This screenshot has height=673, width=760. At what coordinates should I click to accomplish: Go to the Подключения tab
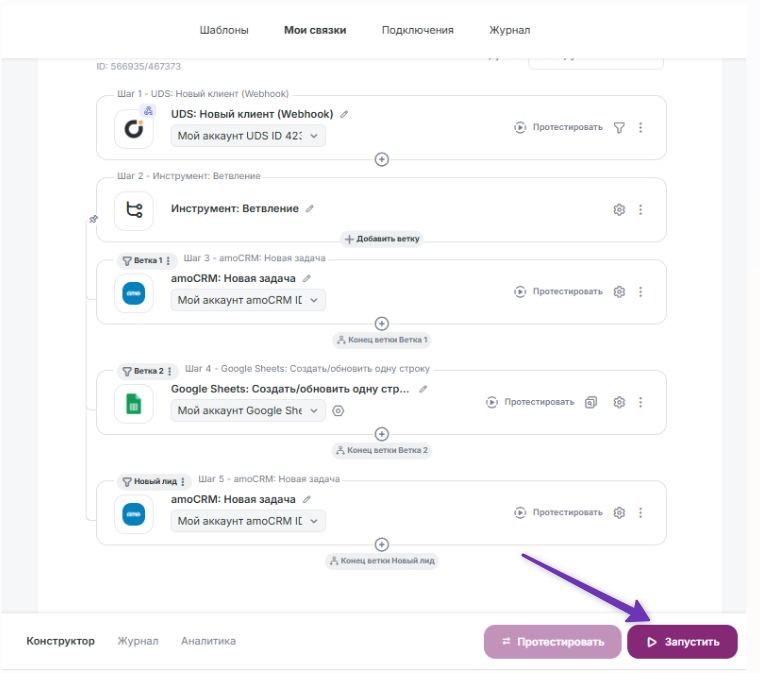417,30
